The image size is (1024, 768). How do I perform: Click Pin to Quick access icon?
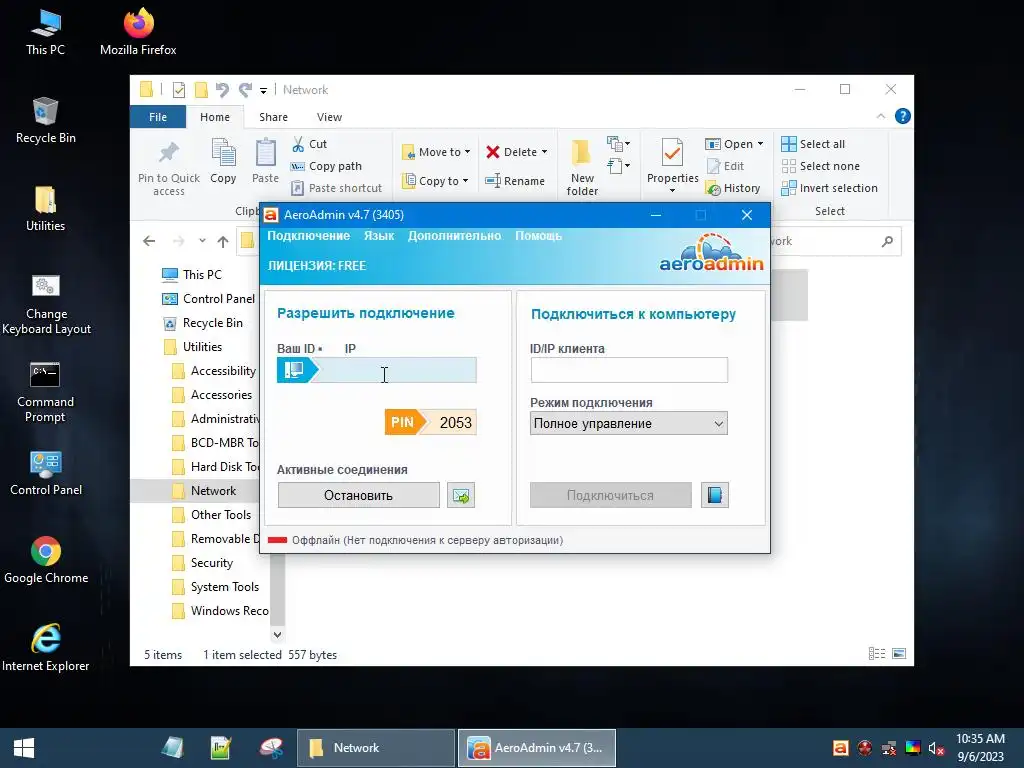(168, 153)
